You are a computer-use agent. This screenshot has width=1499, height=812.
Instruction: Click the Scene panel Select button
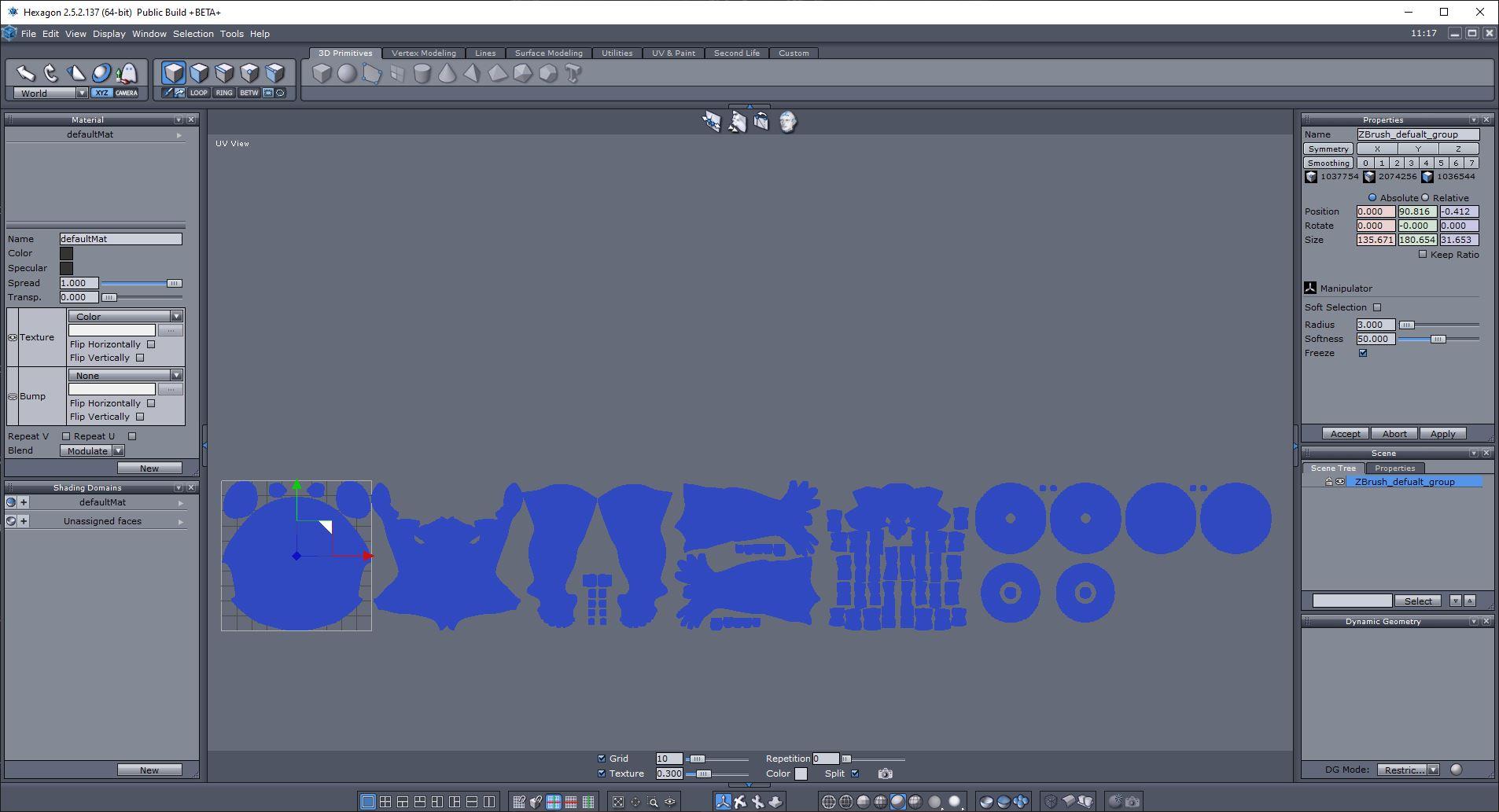pyautogui.click(x=1418, y=601)
